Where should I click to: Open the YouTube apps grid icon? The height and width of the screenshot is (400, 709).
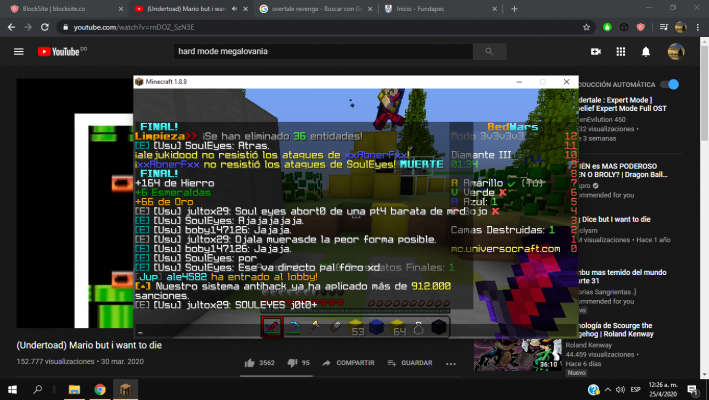[621, 52]
